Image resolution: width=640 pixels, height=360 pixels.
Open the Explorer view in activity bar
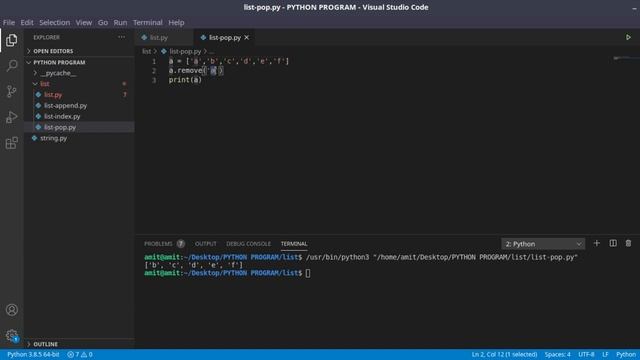11,40
